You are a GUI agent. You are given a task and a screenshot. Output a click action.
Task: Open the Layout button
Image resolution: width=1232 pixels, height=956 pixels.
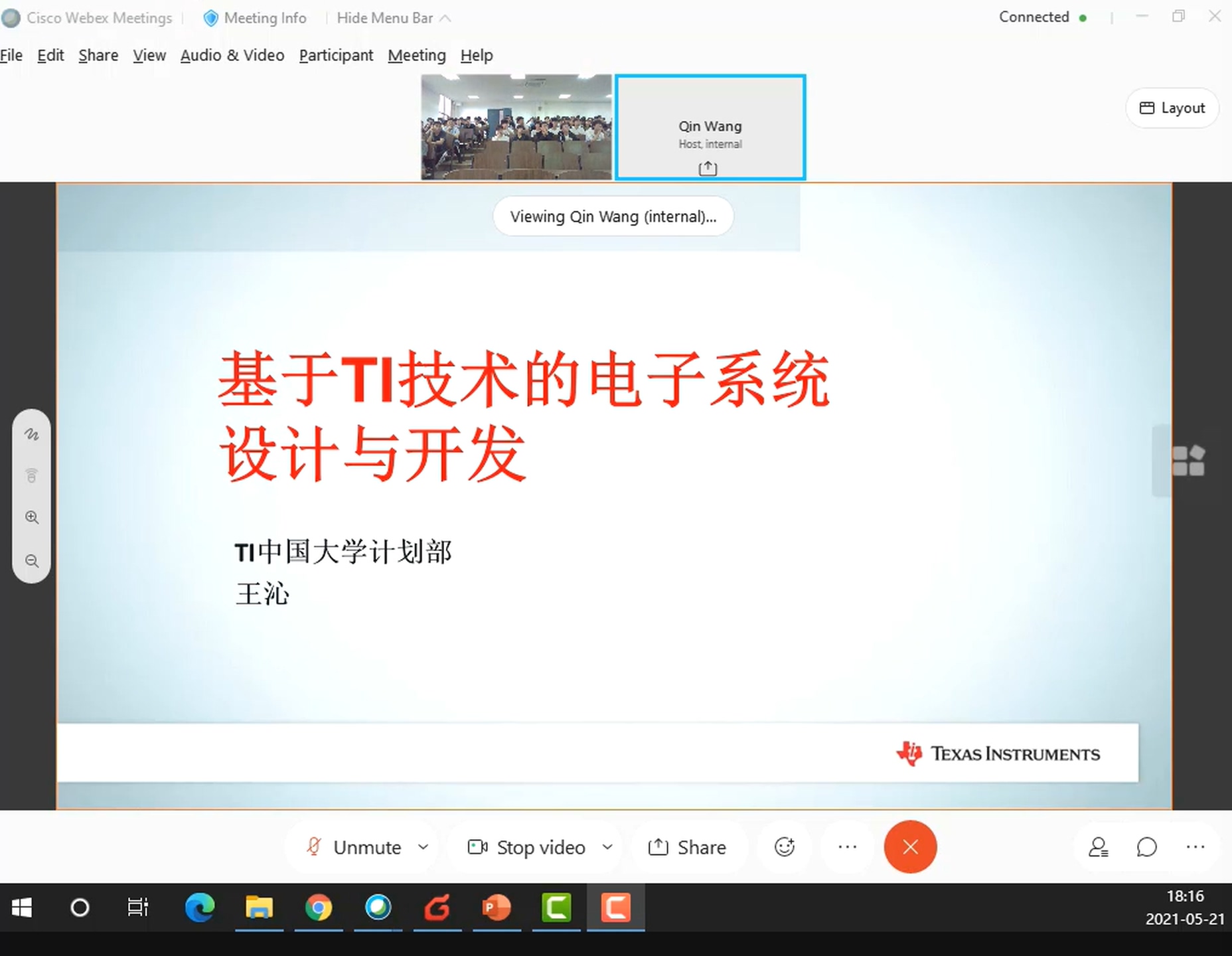pos(1172,108)
